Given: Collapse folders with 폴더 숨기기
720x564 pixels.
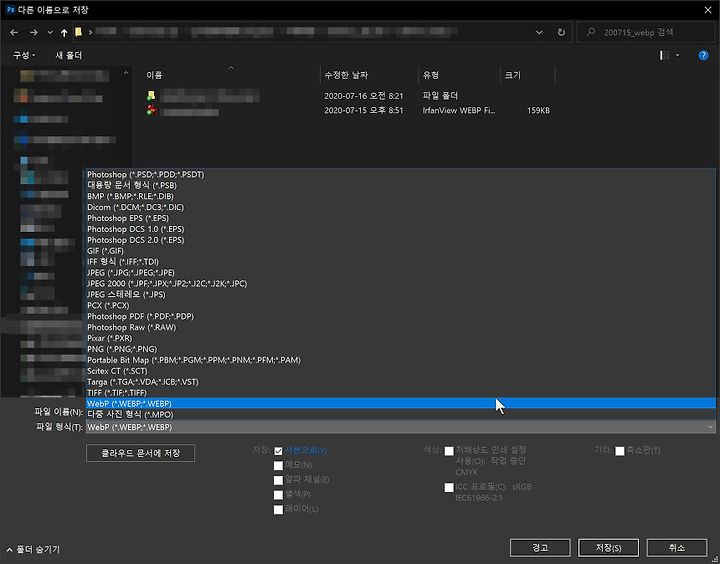Looking at the screenshot, I should point(34,549).
